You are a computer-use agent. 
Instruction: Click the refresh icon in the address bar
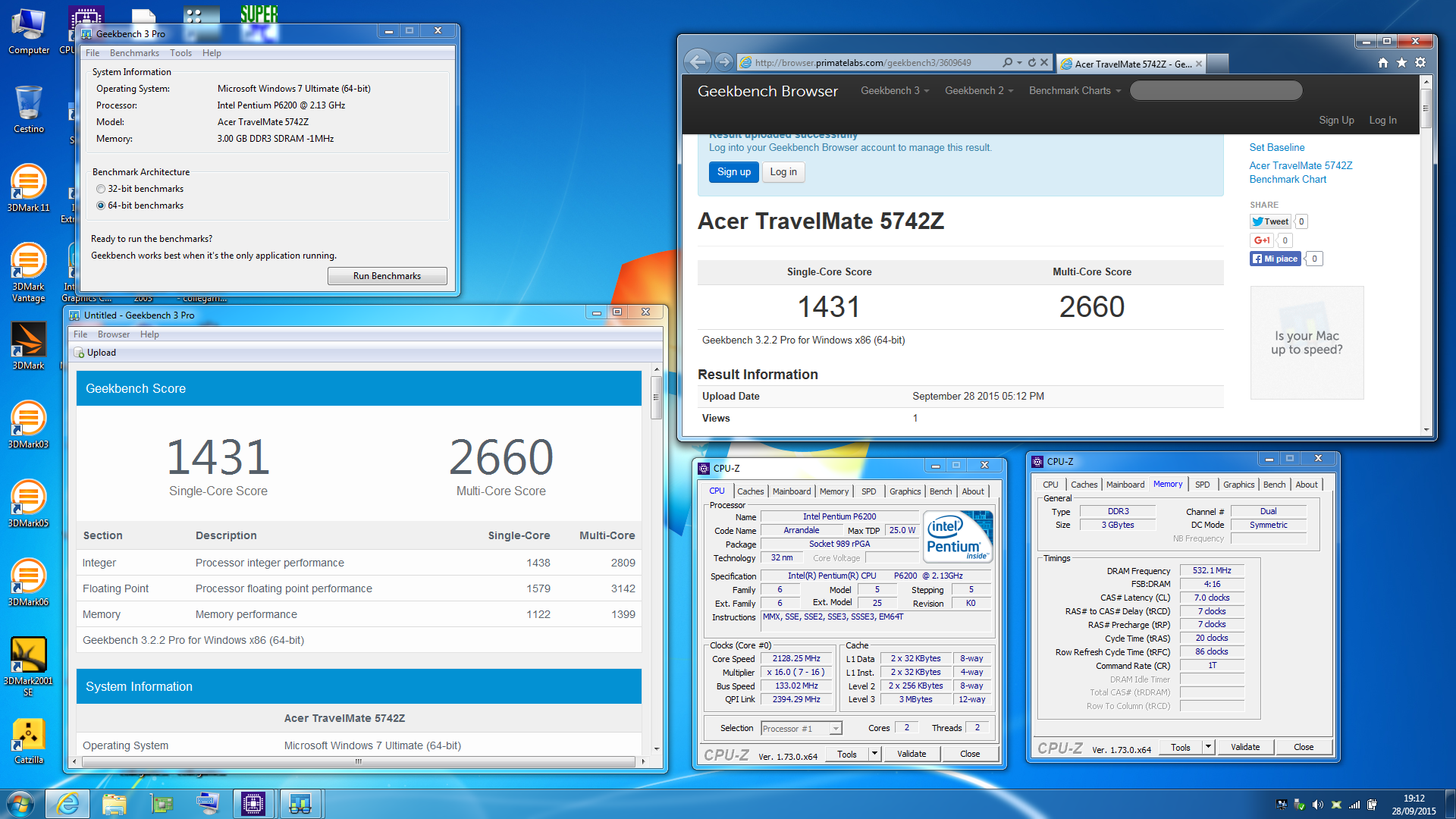pyautogui.click(x=1032, y=63)
